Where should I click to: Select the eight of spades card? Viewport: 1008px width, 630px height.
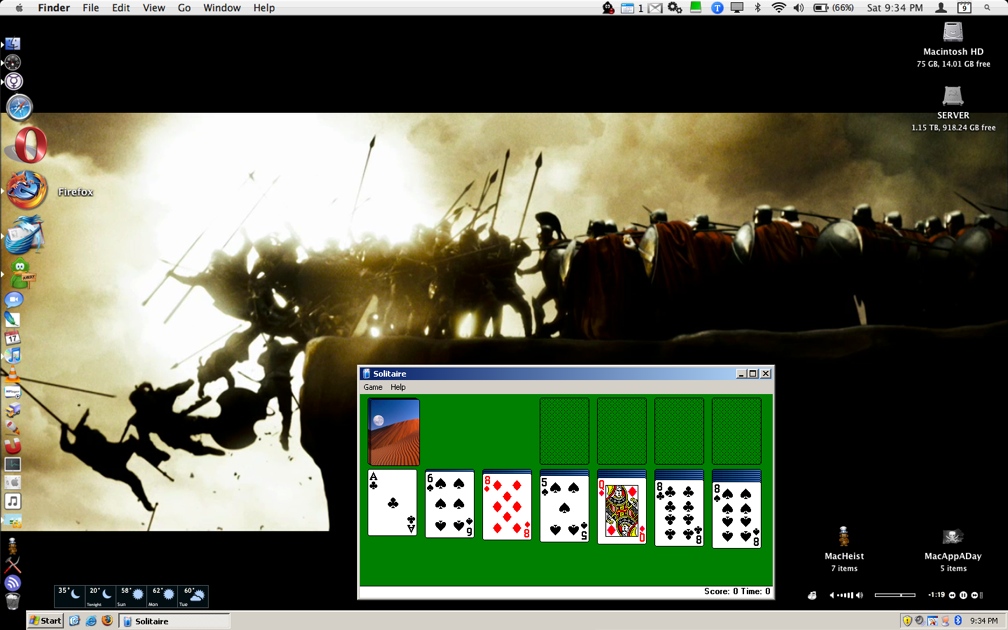click(737, 515)
